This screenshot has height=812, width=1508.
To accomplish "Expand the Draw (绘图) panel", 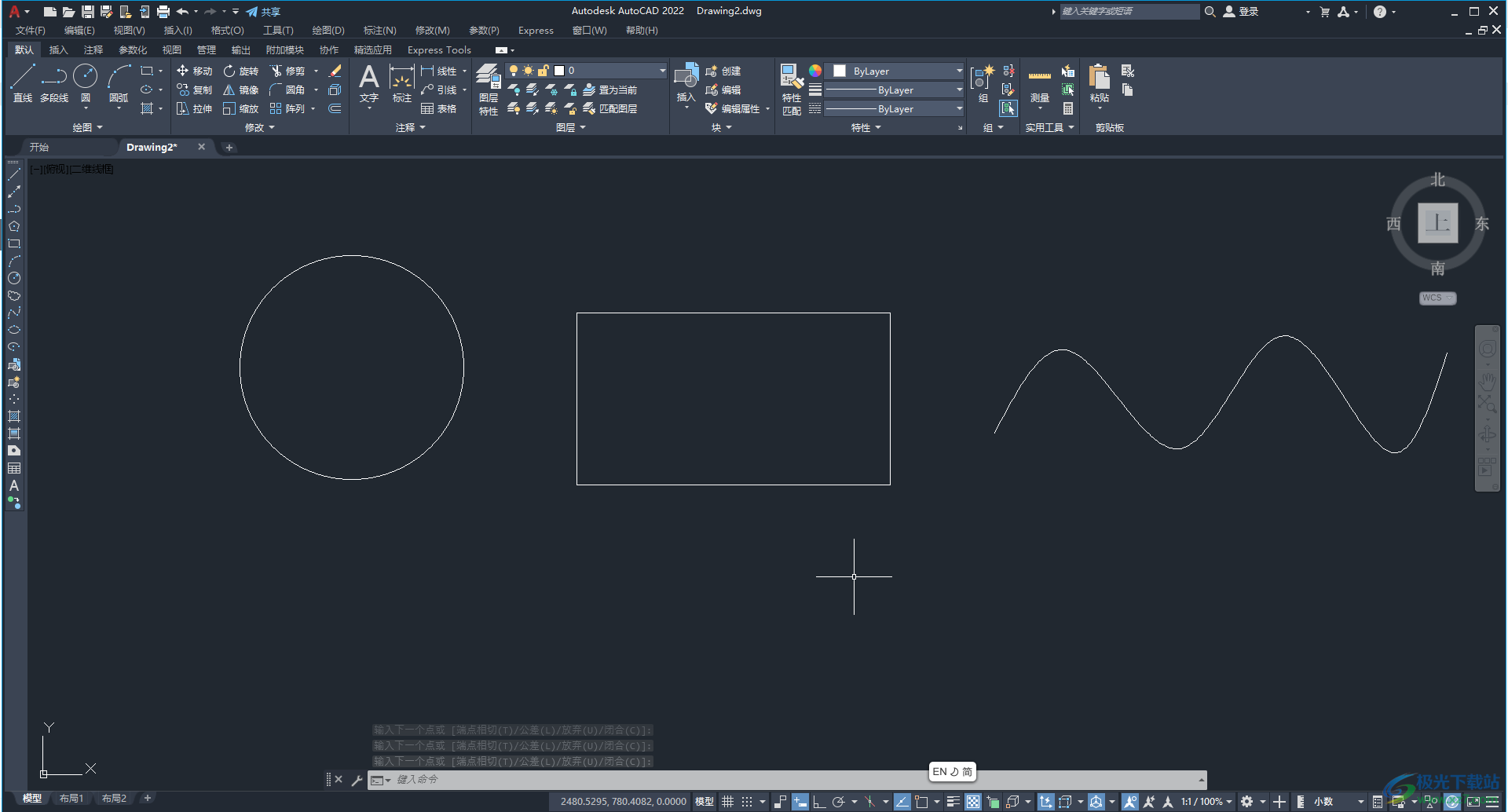I will pos(87,127).
